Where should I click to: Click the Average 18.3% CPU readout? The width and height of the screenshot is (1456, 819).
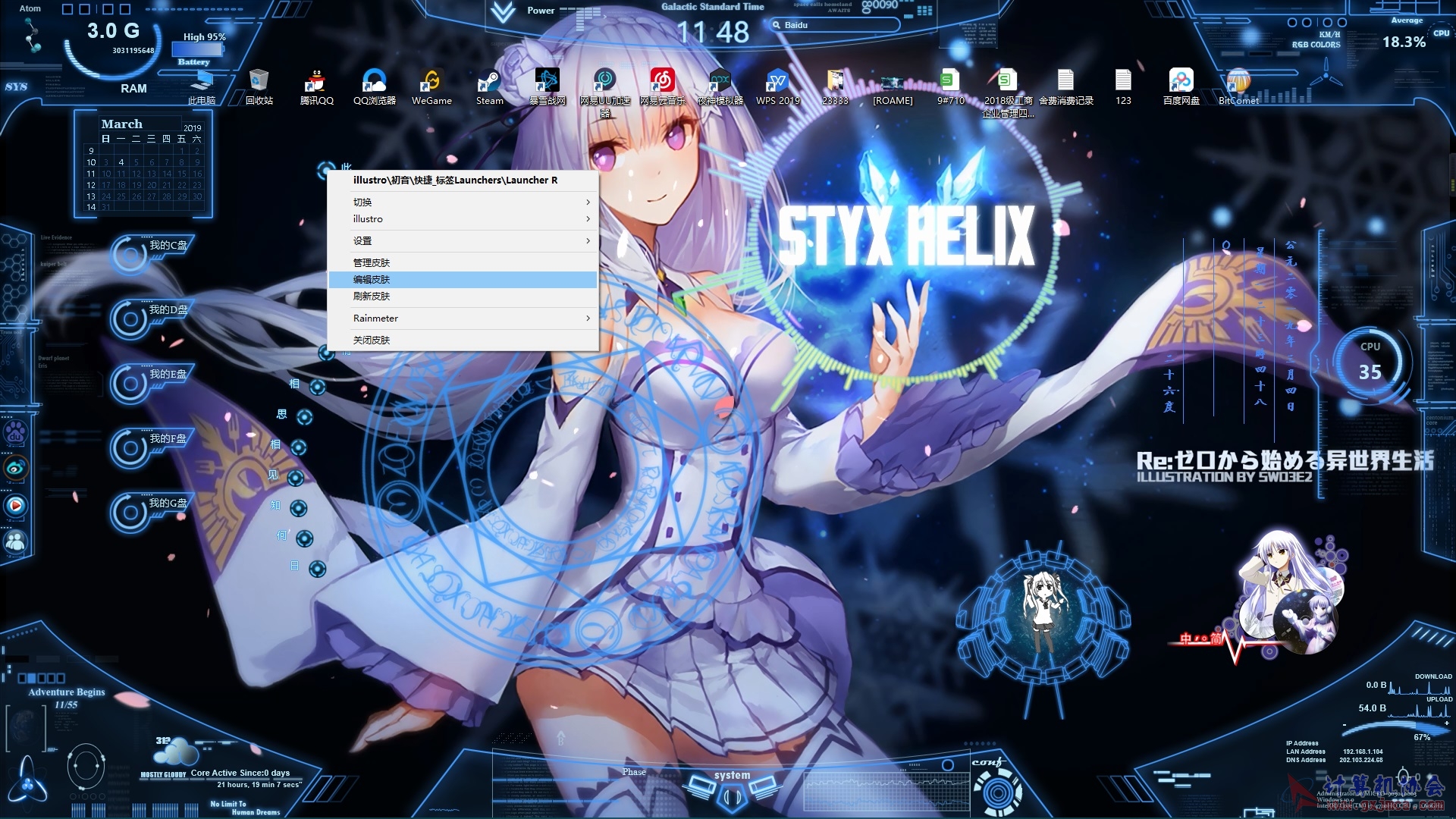(1404, 42)
